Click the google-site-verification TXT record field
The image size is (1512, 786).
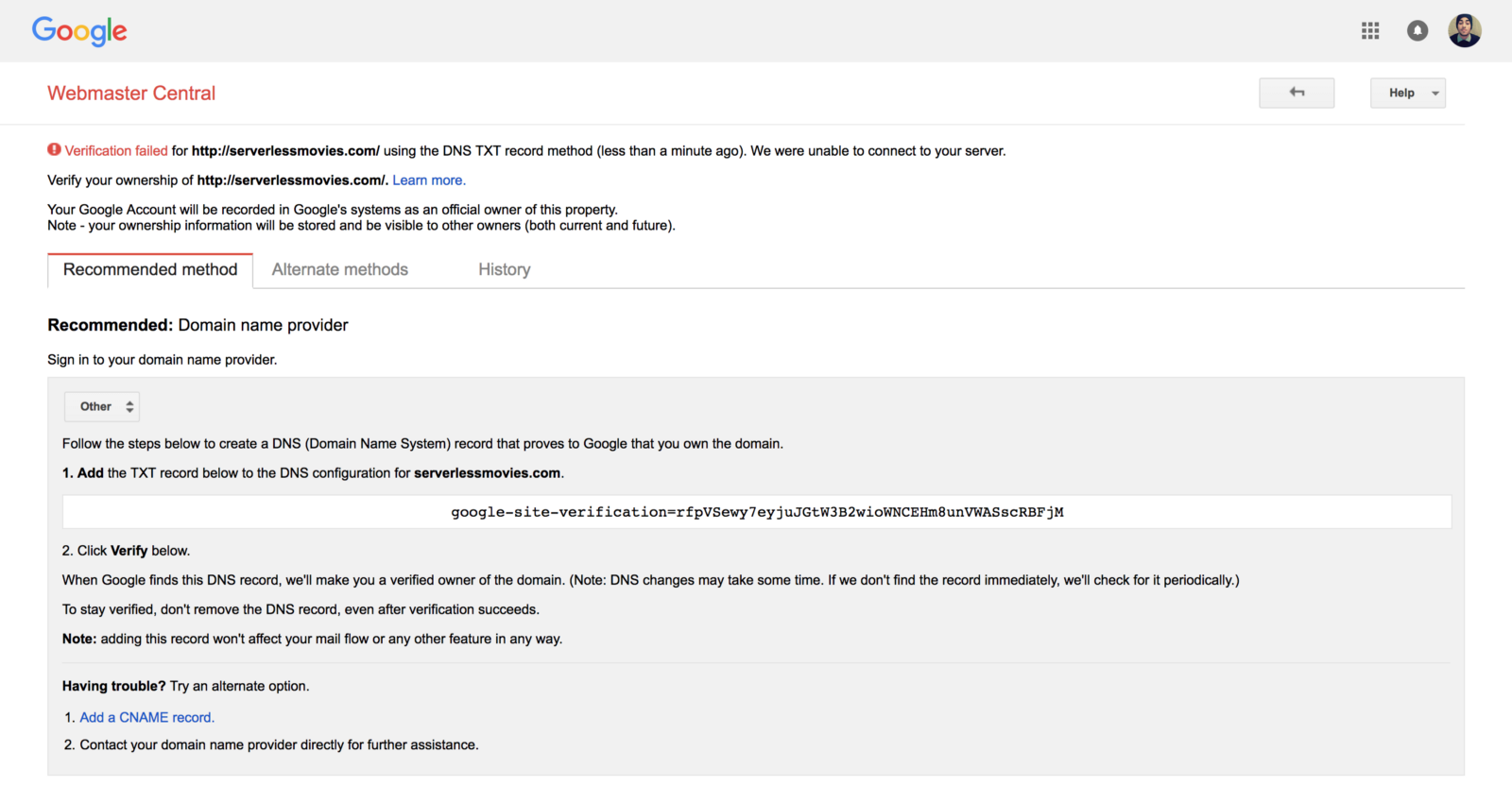tap(757, 512)
